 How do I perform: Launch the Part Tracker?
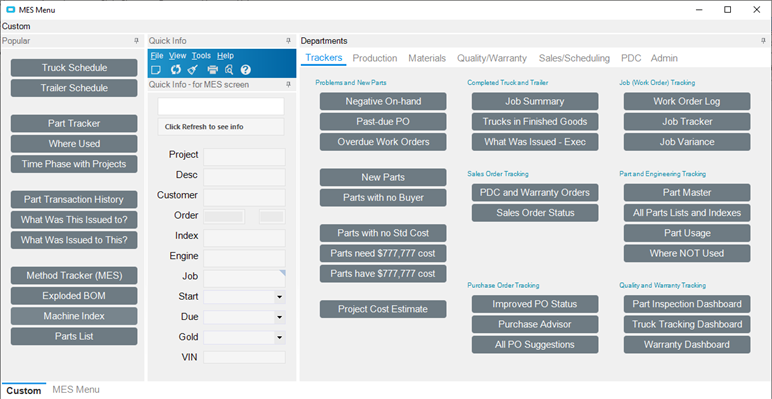[74, 124]
